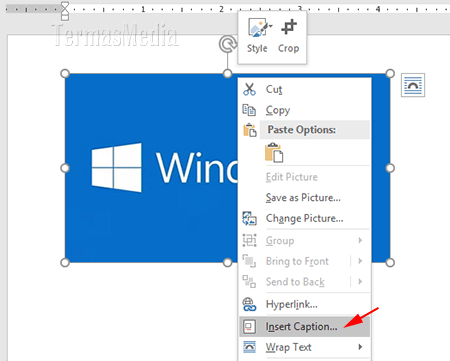This screenshot has height=361, width=450.
Task: Select the Crop tool
Action: (289, 35)
